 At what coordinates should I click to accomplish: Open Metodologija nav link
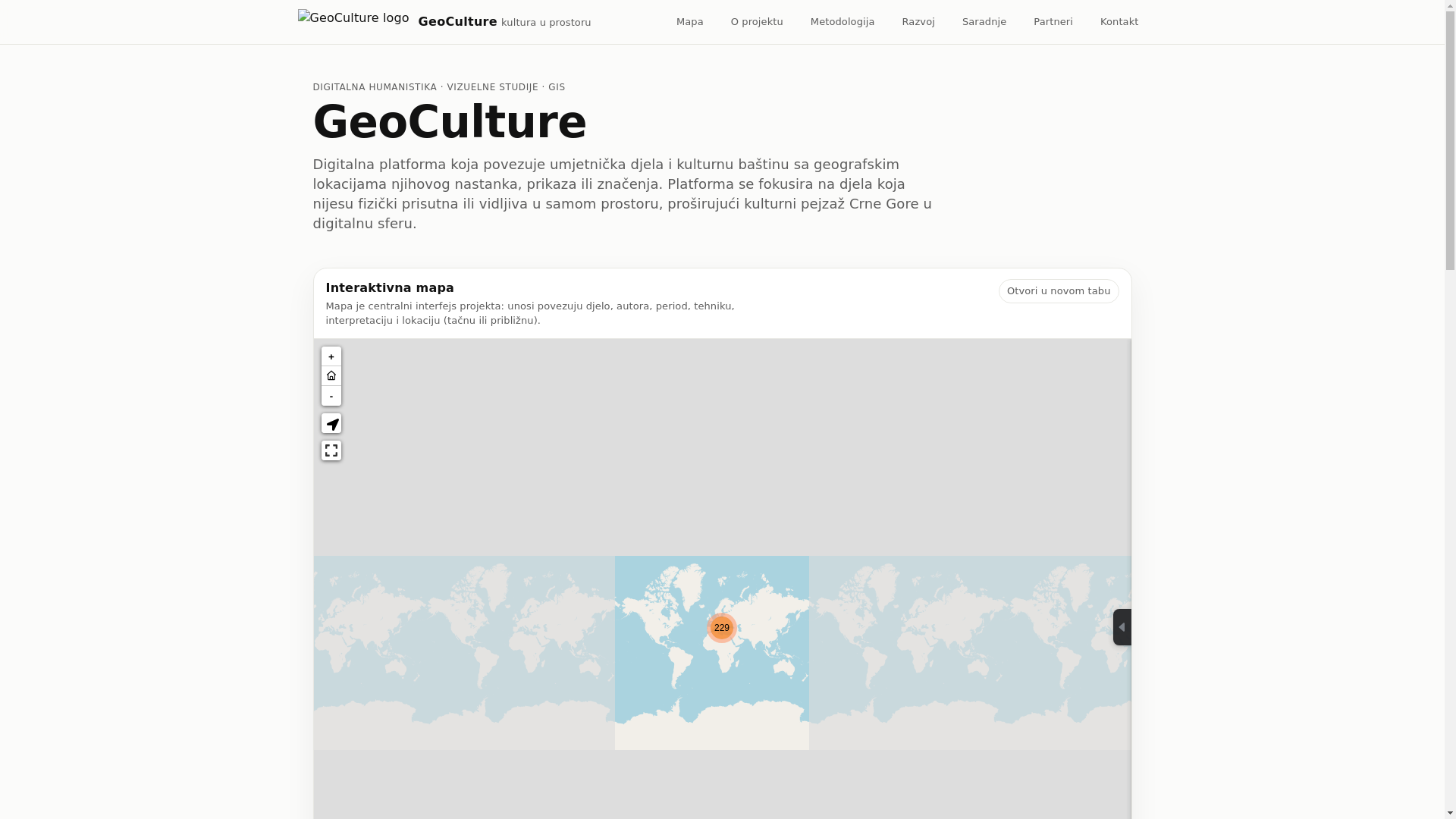click(842, 22)
